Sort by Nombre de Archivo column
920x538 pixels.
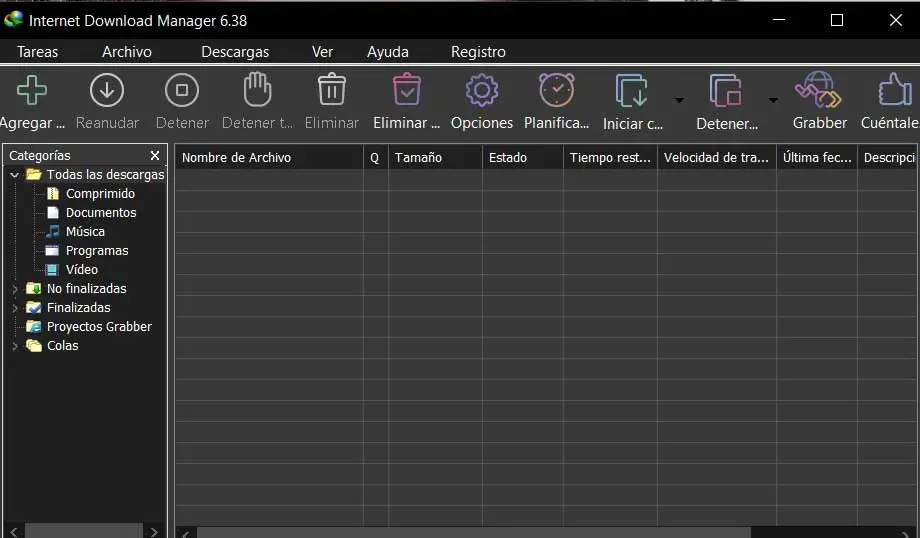pos(269,157)
